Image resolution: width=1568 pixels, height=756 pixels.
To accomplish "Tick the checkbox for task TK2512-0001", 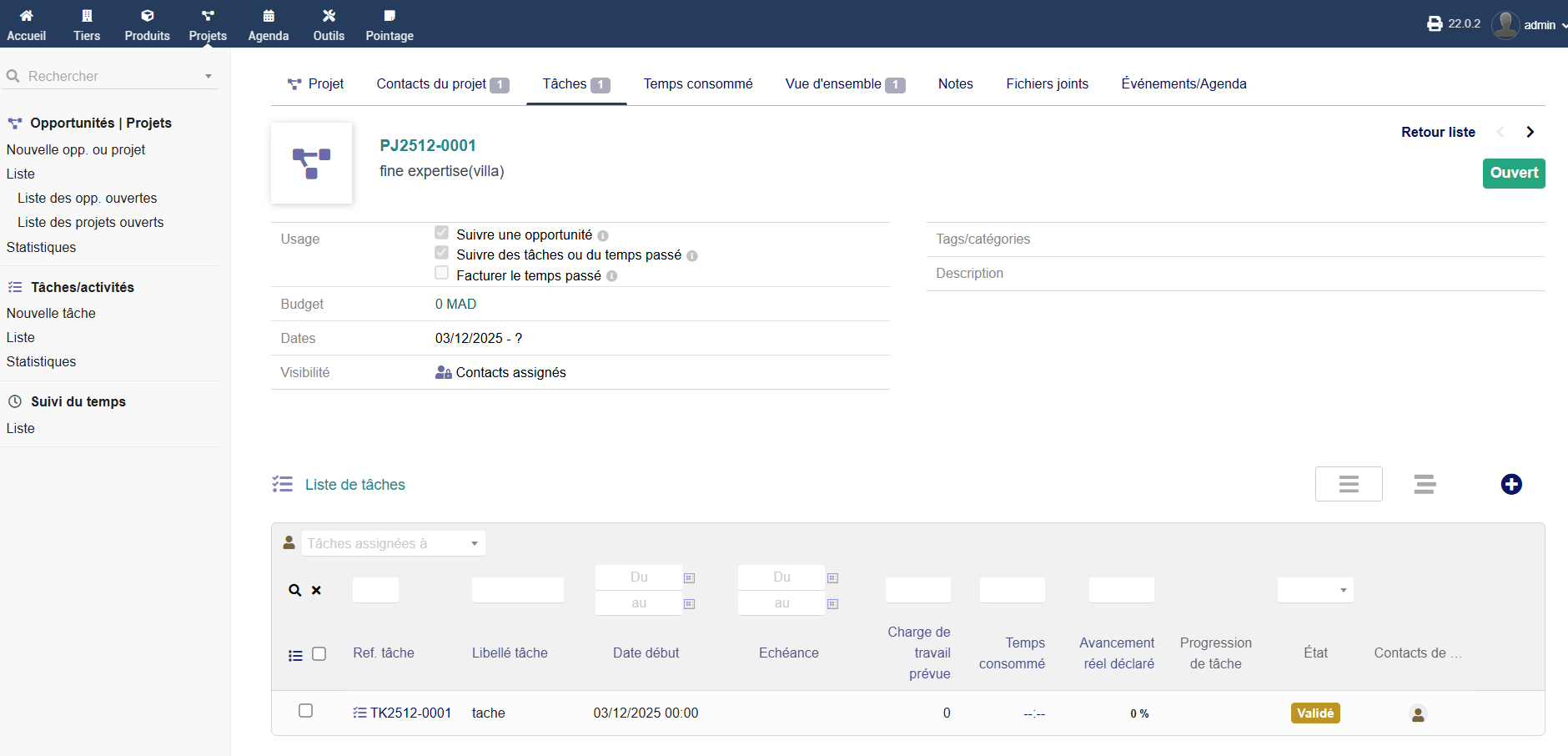I will point(306,711).
